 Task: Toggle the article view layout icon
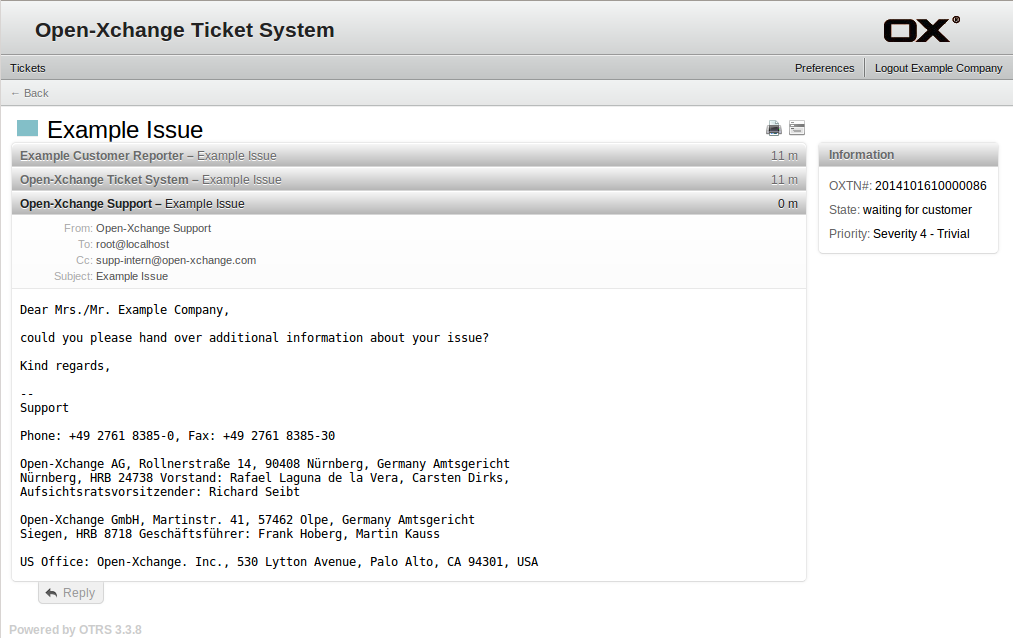pos(797,128)
